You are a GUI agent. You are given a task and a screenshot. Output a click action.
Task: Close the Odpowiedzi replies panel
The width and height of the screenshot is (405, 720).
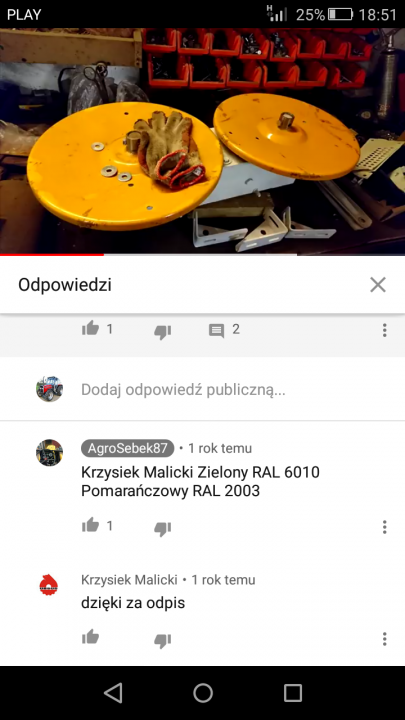378,285
